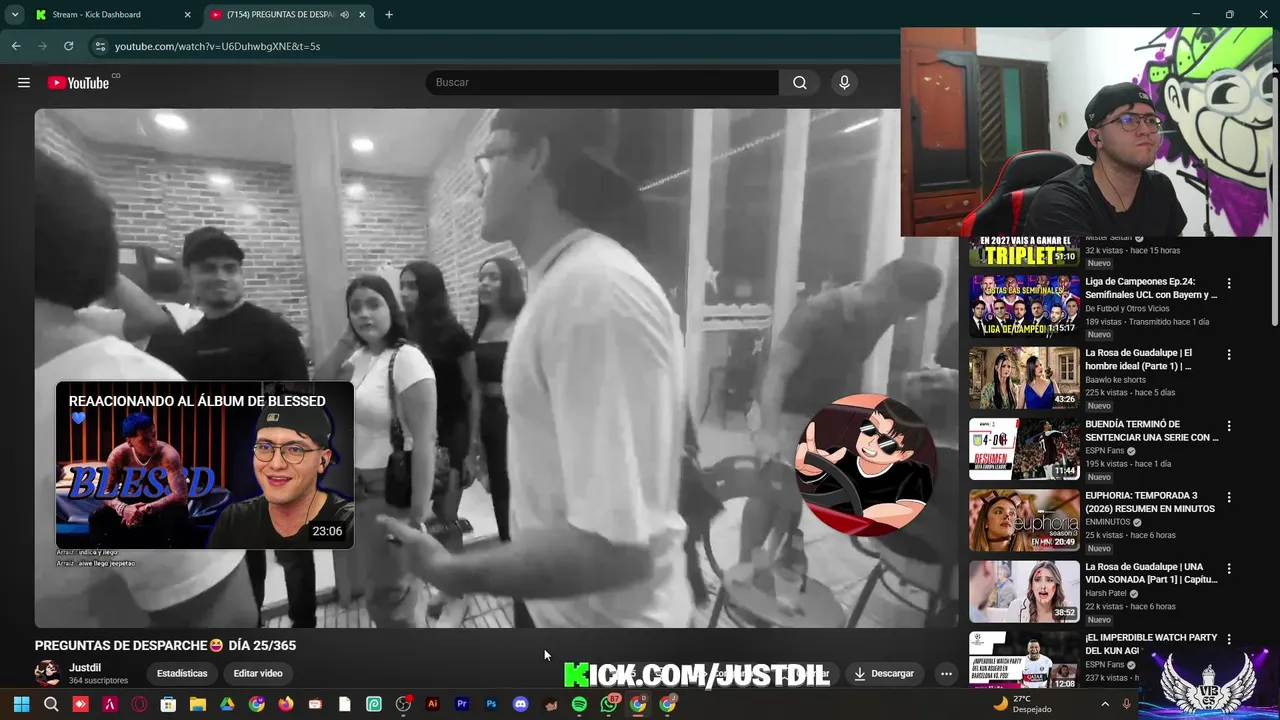View site information icon in address bar

[99, 46]
